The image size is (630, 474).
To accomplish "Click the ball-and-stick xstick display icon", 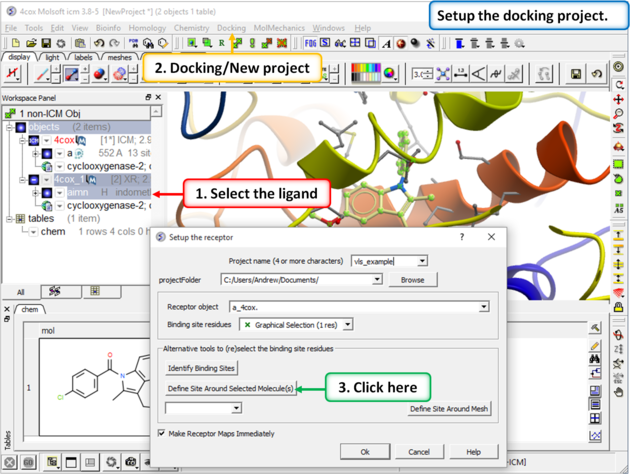I will coord(72,74).
